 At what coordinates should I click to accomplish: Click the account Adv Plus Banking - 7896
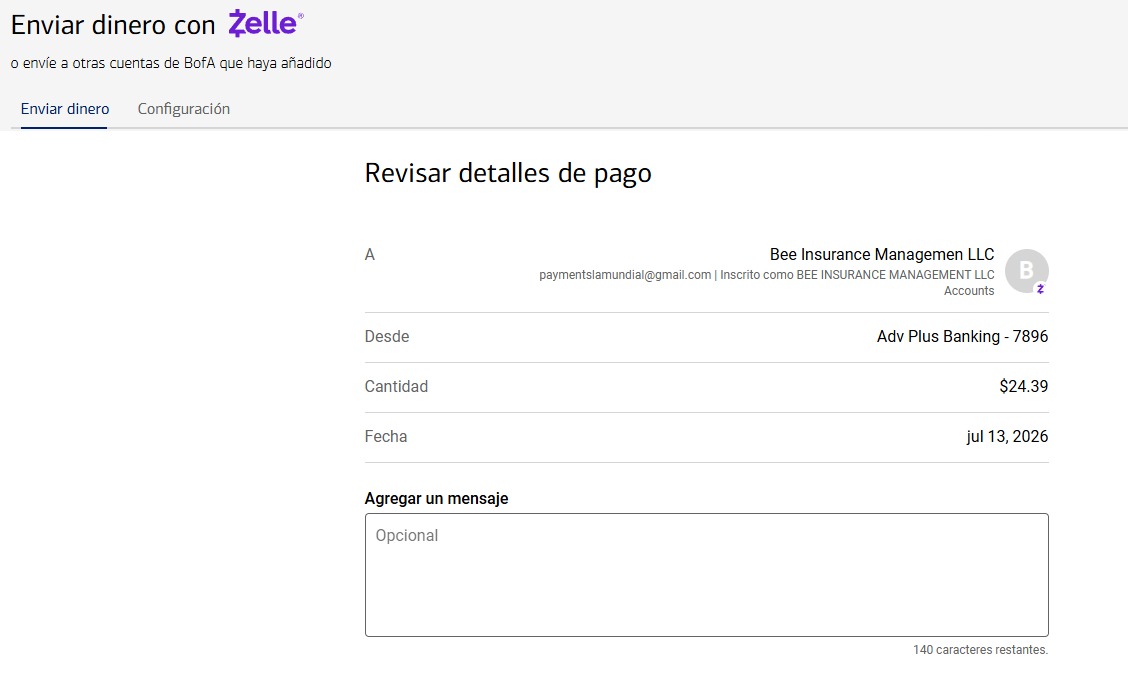tap(963, 336)
